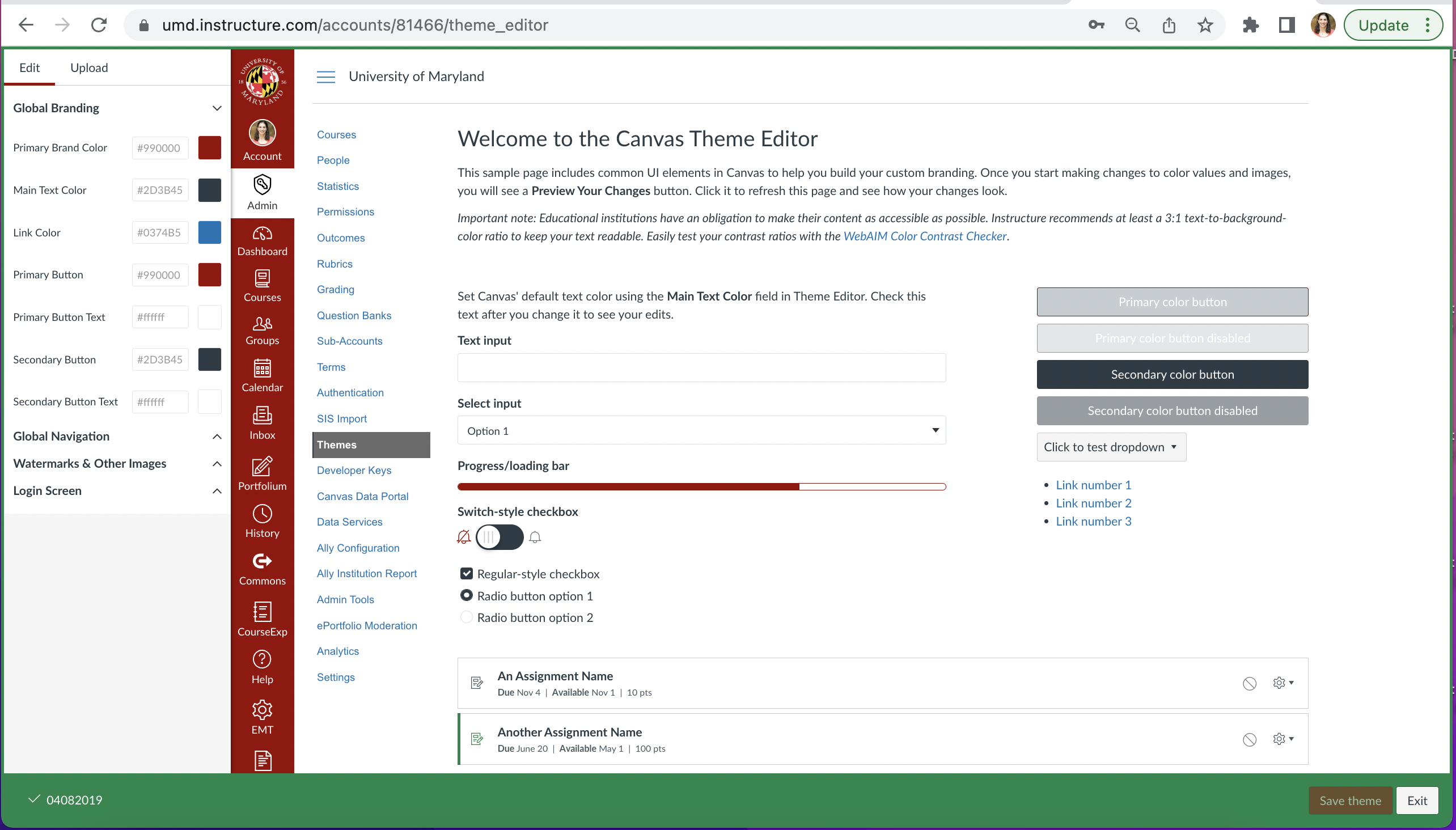Open the Dashboard in Canvas navigation
1456x830 pixels.
[x=263, y=240]
